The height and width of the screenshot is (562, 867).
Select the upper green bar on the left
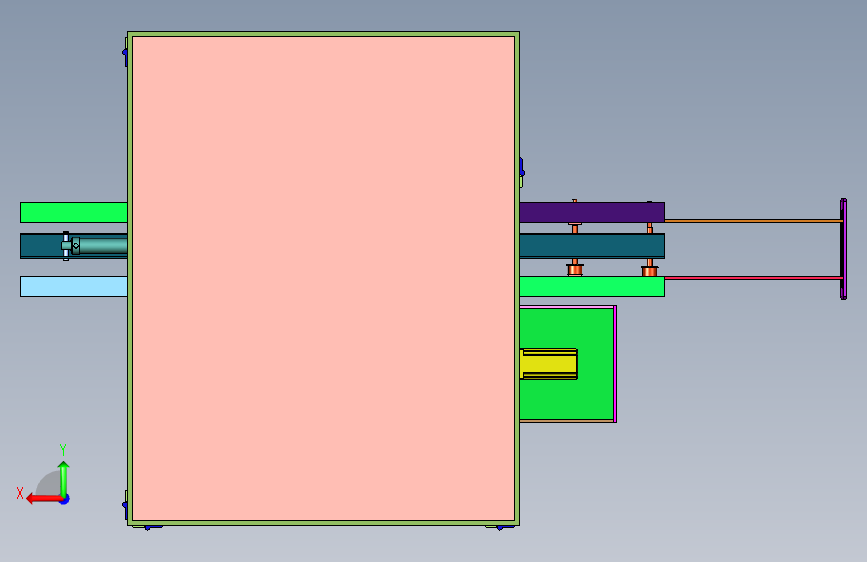(74, 212)
